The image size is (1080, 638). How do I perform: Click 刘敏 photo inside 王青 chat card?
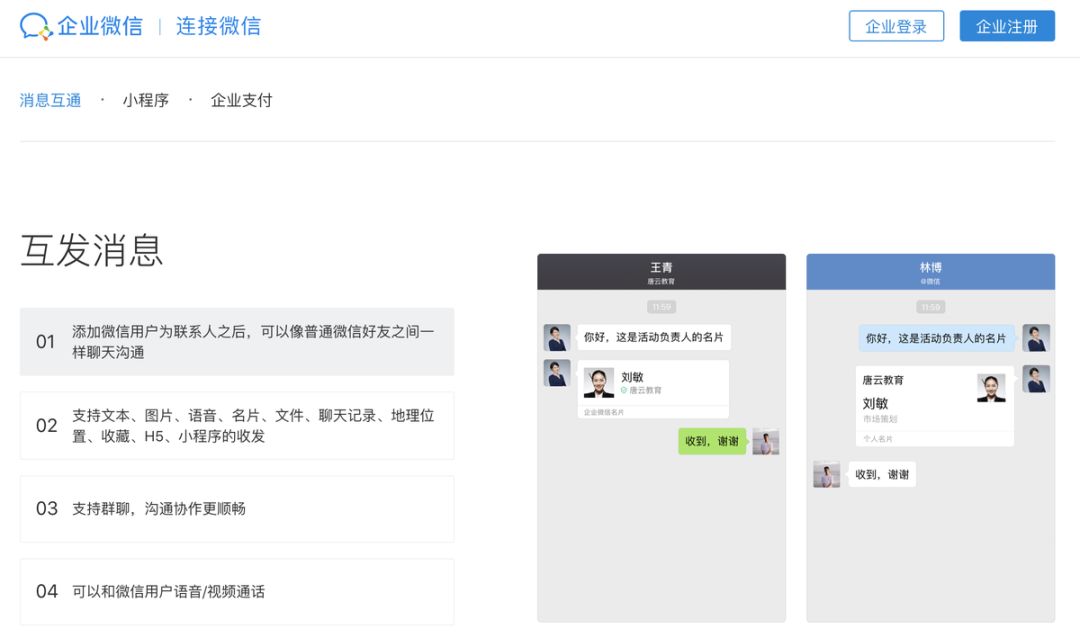pyautogui.click(x=599, y=382)
